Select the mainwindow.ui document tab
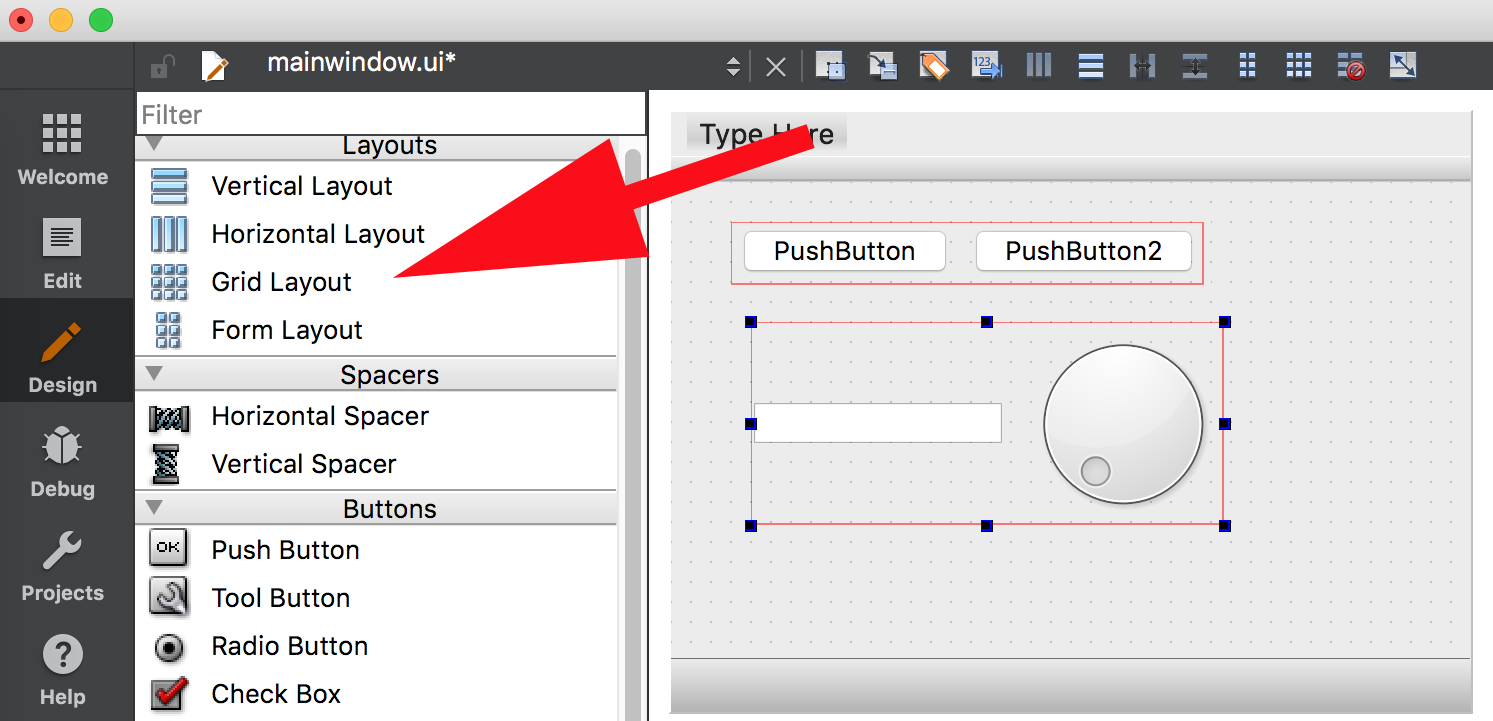Image resolution: width=1493 pixels, height=721 pixels. click(361, 62)
